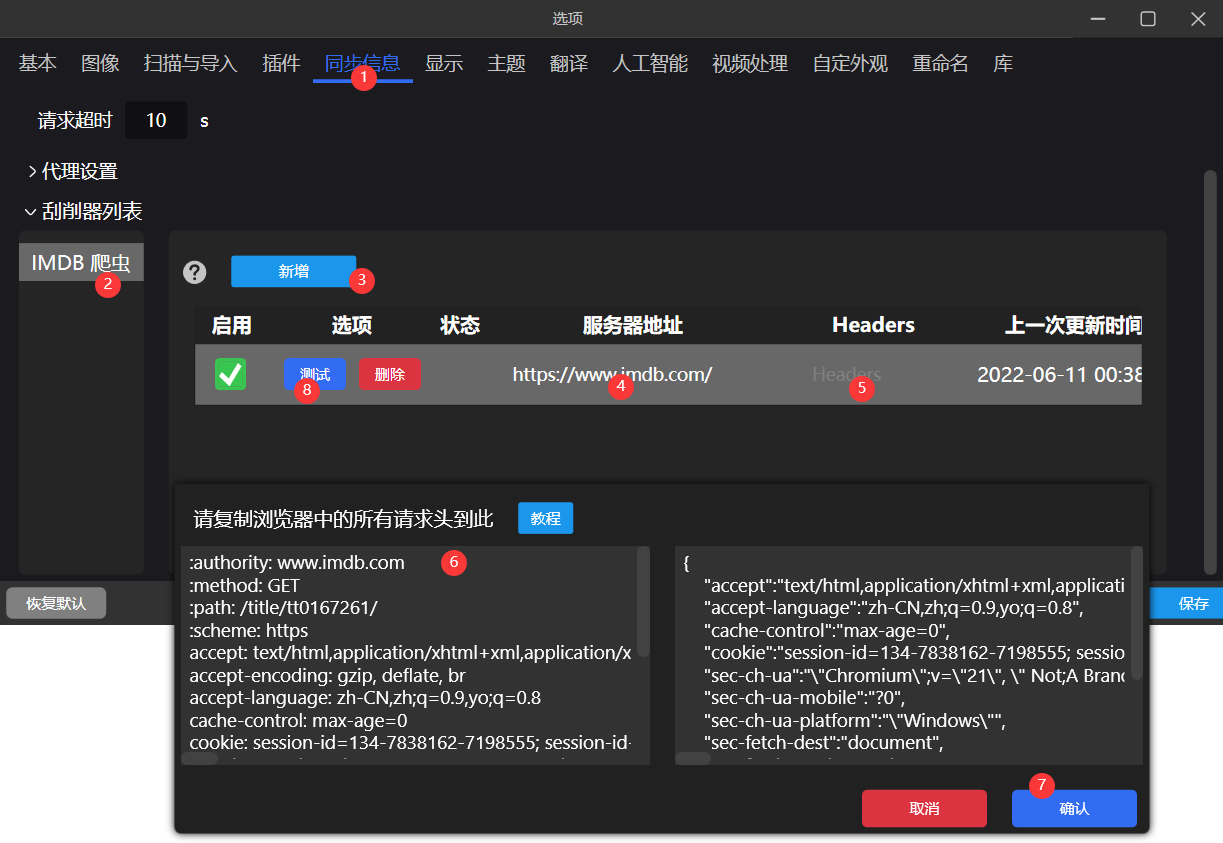
Task: Click 取消 to cancel the headers dialog
Action: coord(924,808)
